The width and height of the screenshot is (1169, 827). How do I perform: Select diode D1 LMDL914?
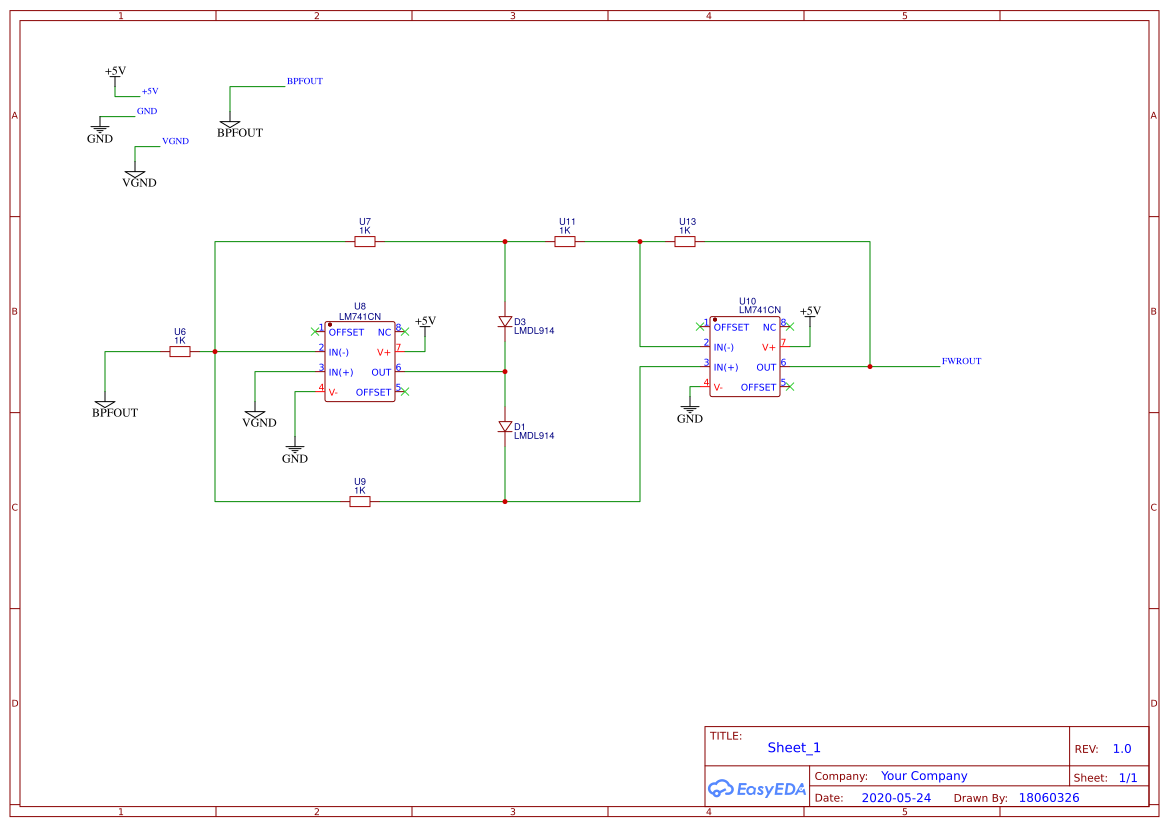click(505, 427)
